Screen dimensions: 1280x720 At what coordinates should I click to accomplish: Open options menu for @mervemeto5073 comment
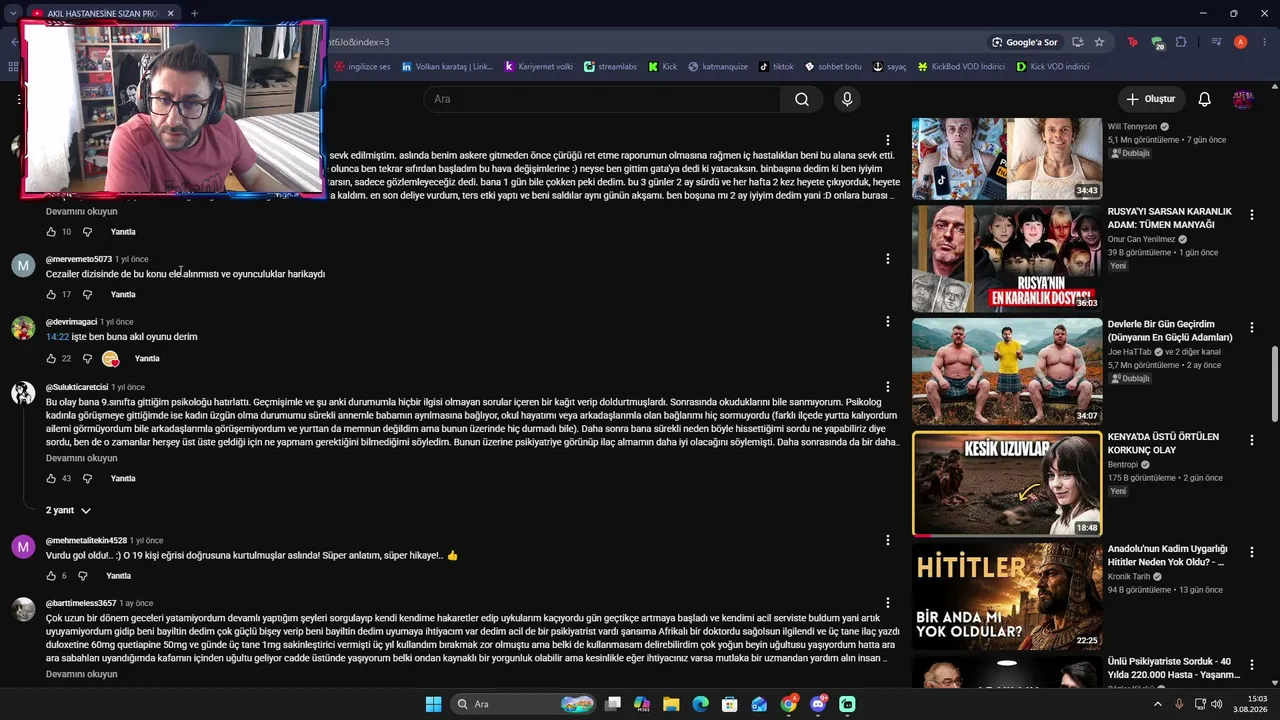click(887, 259)
